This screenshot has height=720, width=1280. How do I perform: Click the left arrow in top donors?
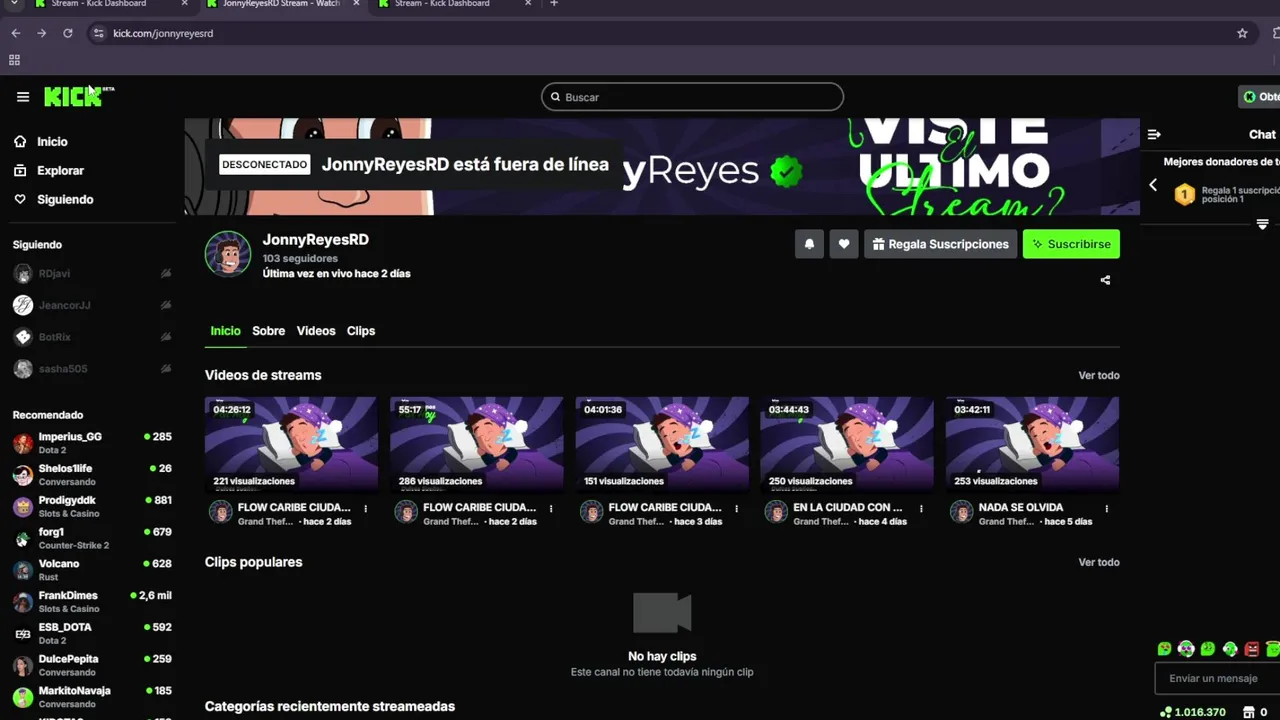[x=1153, y=185]
